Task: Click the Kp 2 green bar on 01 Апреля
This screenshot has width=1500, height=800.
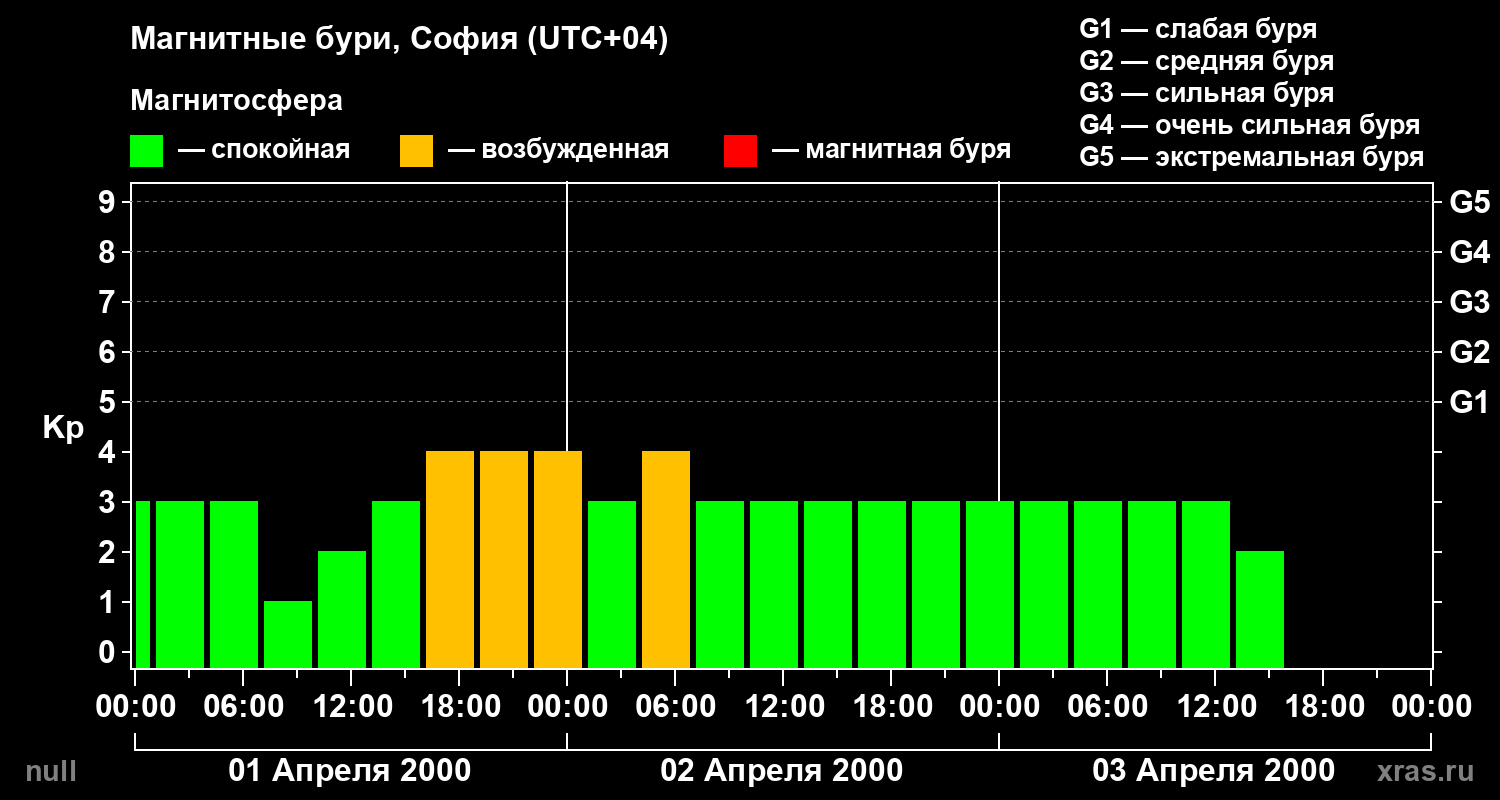Action: pos(342,609)
